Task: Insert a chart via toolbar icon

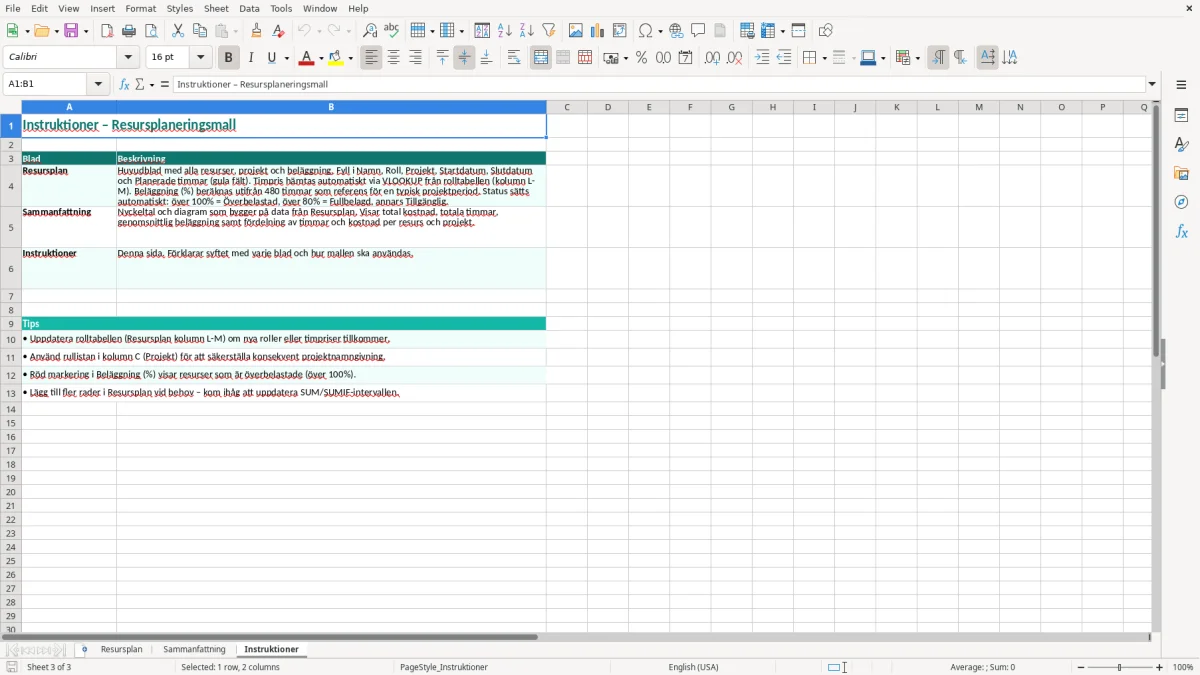Action: point(598,31)
